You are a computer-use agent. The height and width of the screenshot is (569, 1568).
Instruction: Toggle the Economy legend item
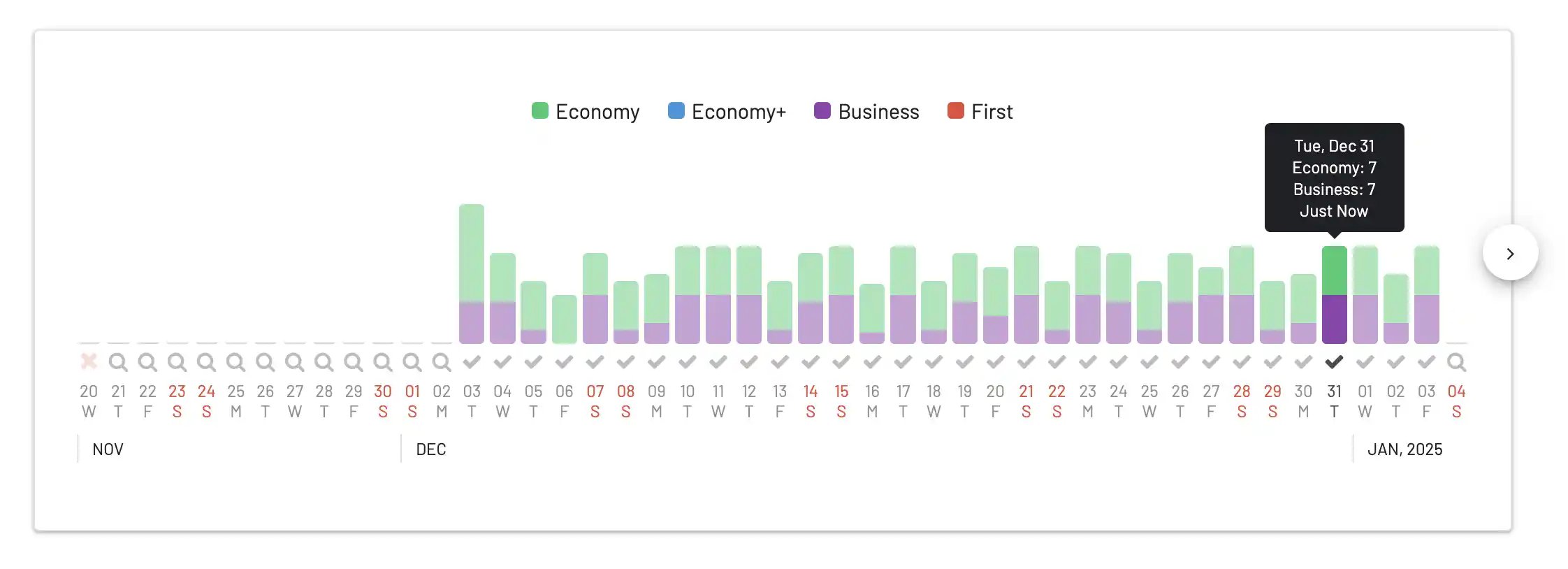pos(586,112)
